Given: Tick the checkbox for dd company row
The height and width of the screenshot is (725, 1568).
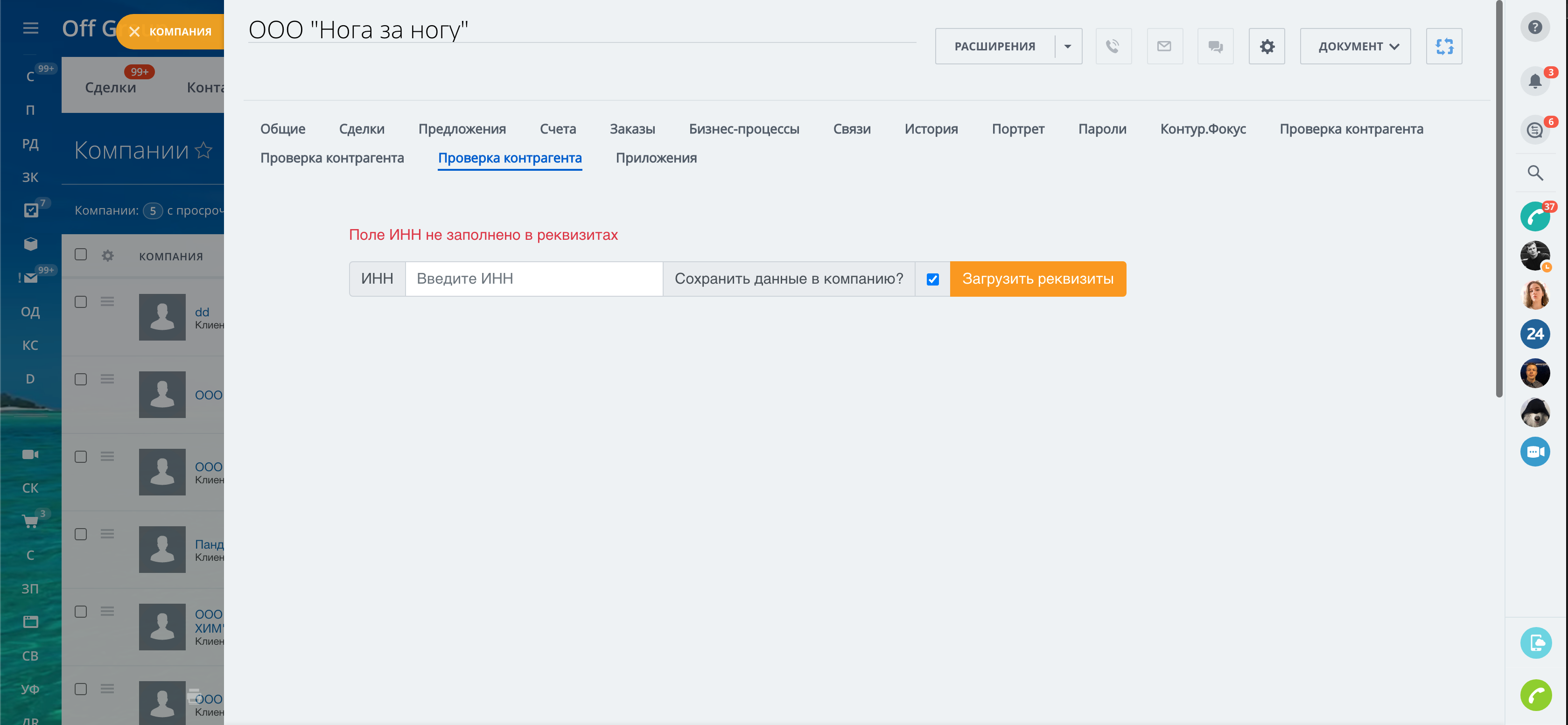Looking at the screenshot, I should coord(81,302).
